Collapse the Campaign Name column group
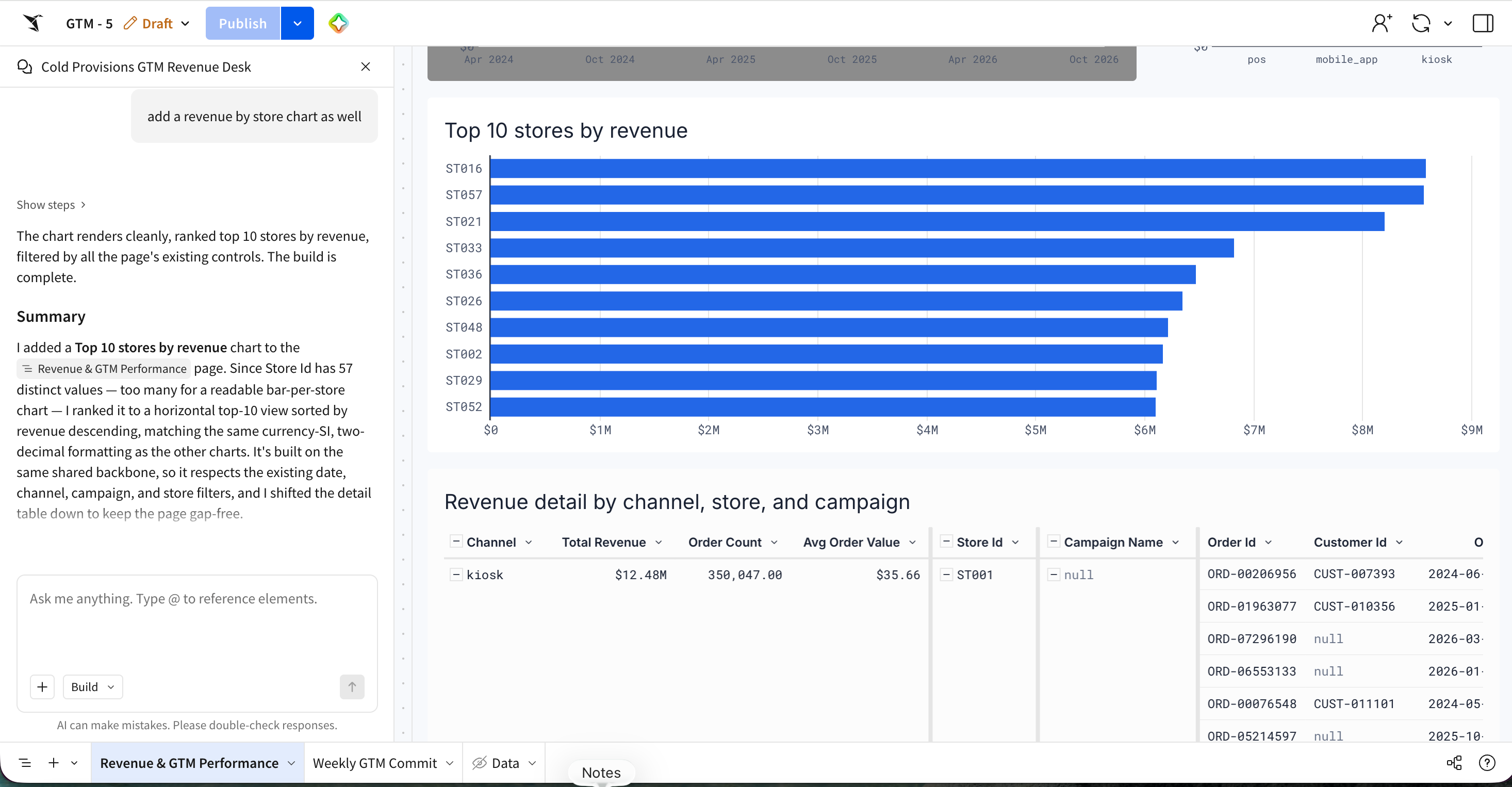 1053,541
